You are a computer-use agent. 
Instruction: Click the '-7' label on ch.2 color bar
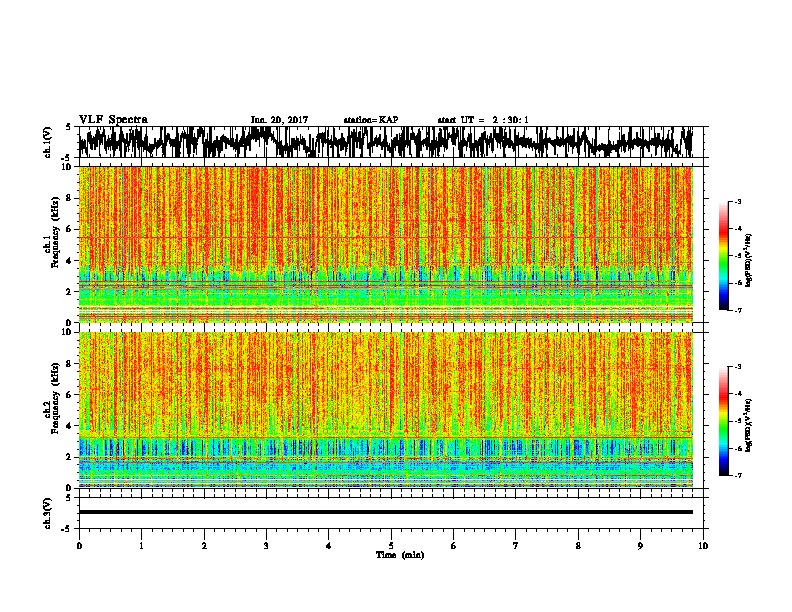tap(737, 475)
